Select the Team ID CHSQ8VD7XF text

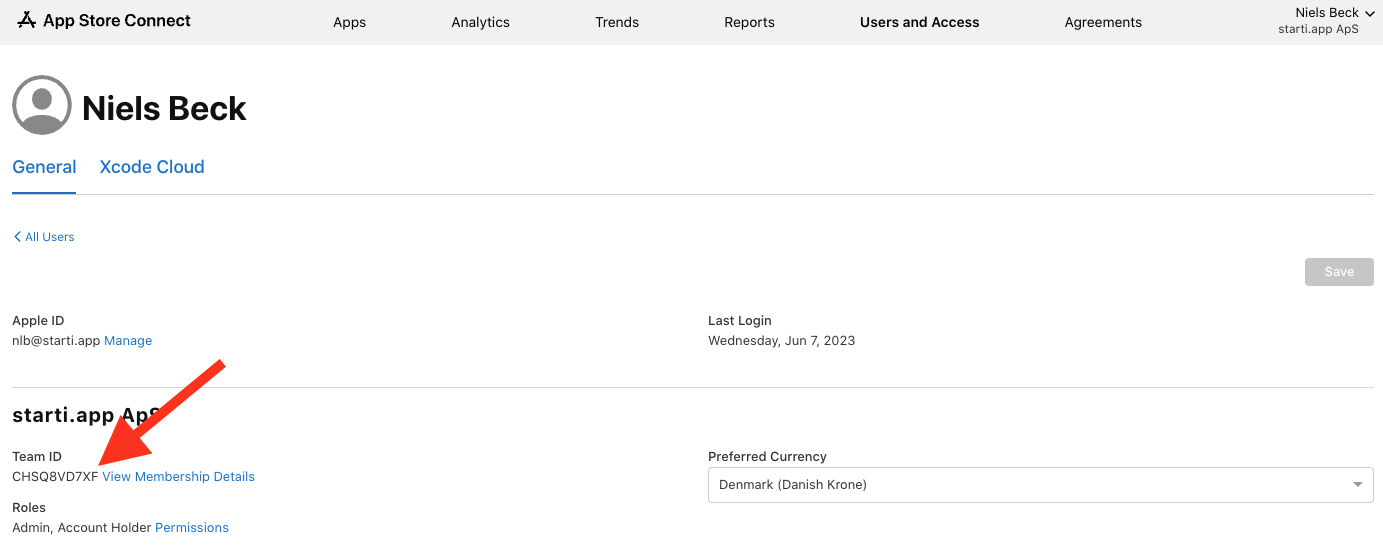55,477
